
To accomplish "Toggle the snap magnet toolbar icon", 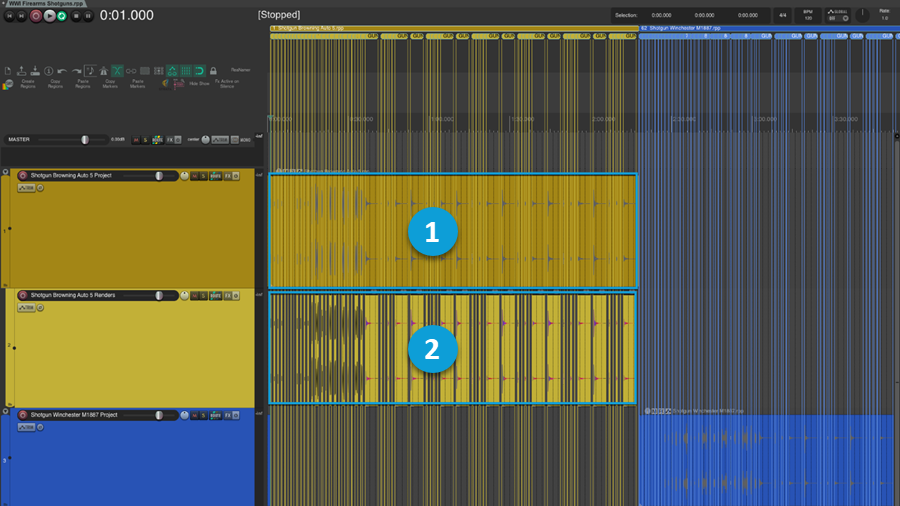I will click(x=199, y=71).
